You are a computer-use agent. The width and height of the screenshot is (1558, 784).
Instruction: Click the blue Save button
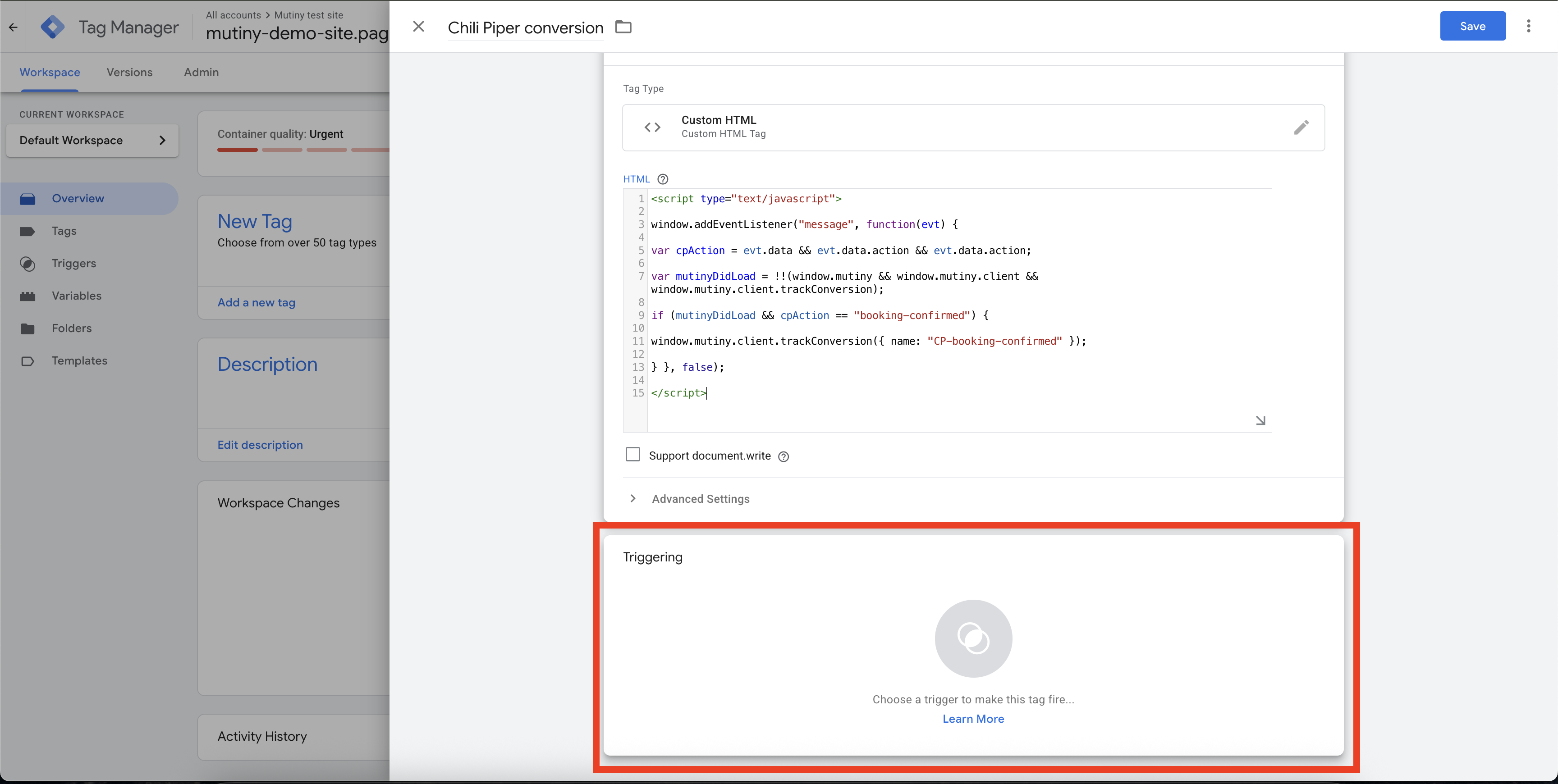[x=1472, y=26]
